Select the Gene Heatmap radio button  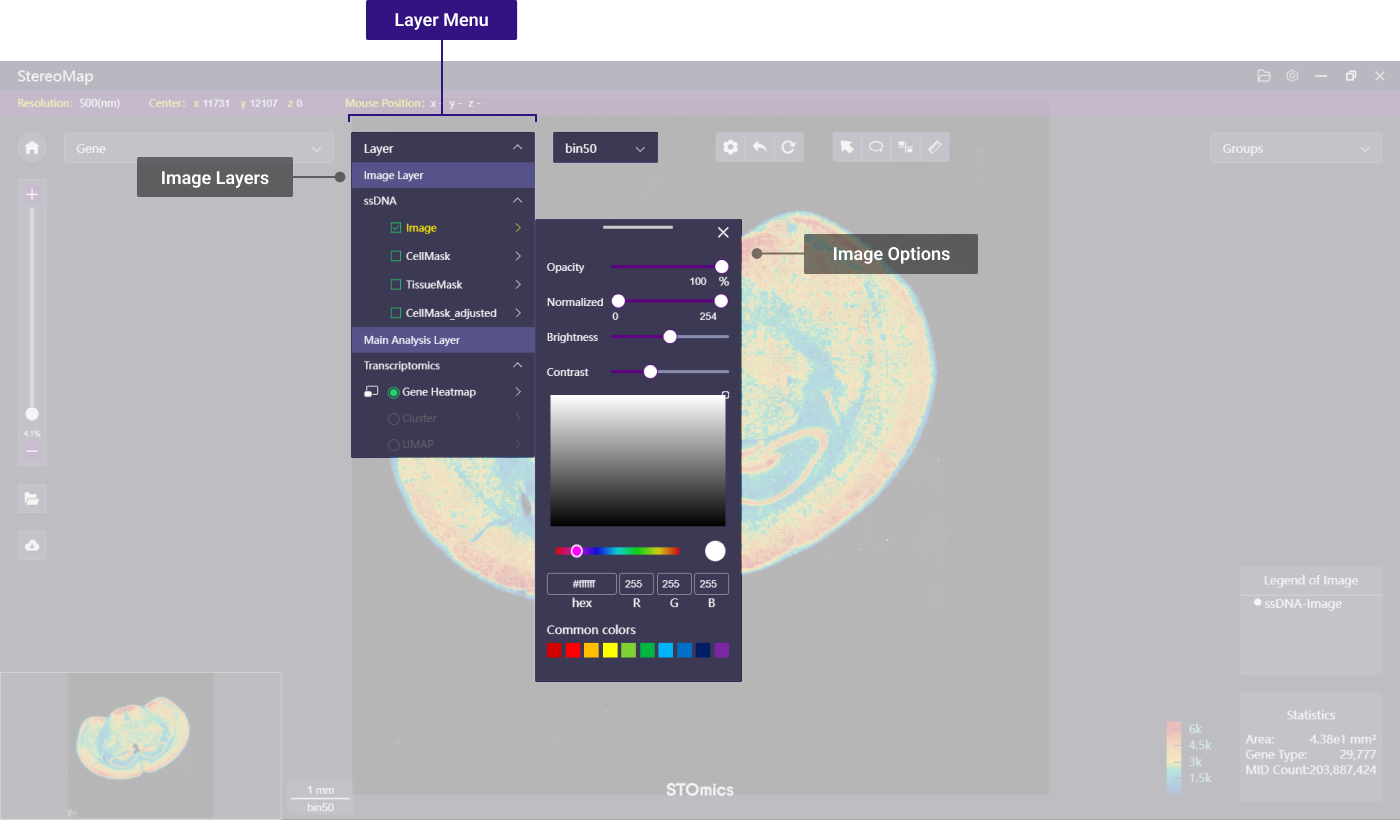(393, 392)
